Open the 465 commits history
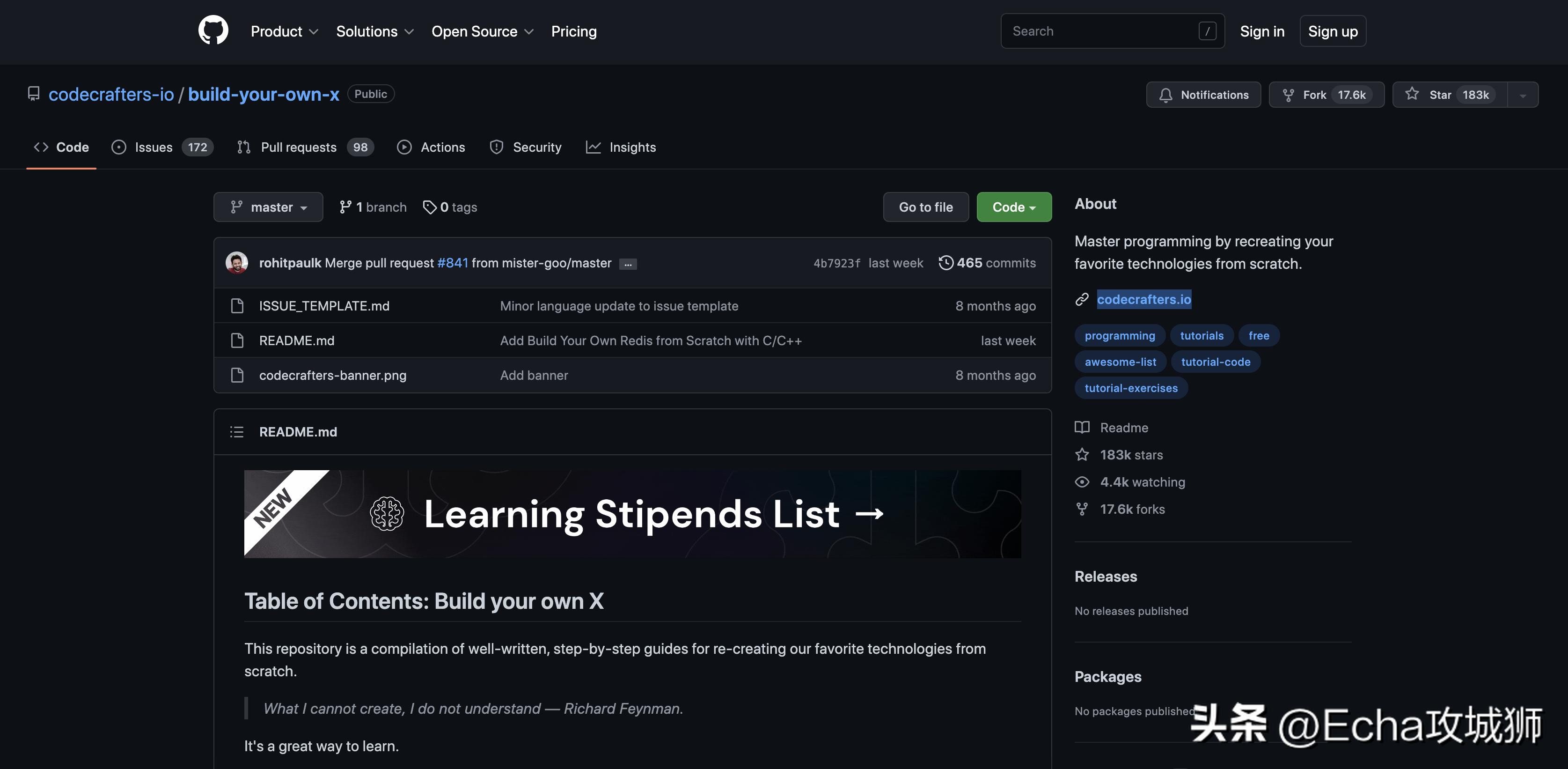1568x769 pixels. coord(987,263)
